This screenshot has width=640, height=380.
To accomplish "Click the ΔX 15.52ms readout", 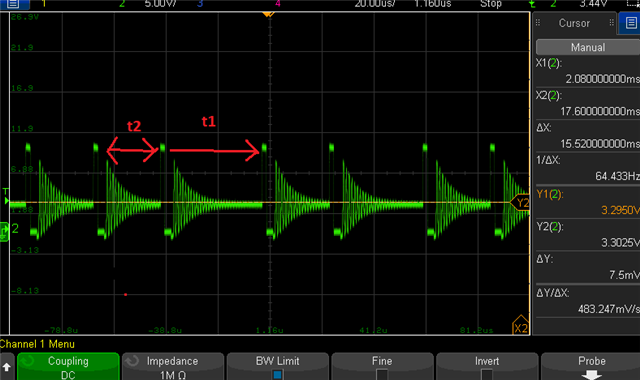I will tap(588, 136).
